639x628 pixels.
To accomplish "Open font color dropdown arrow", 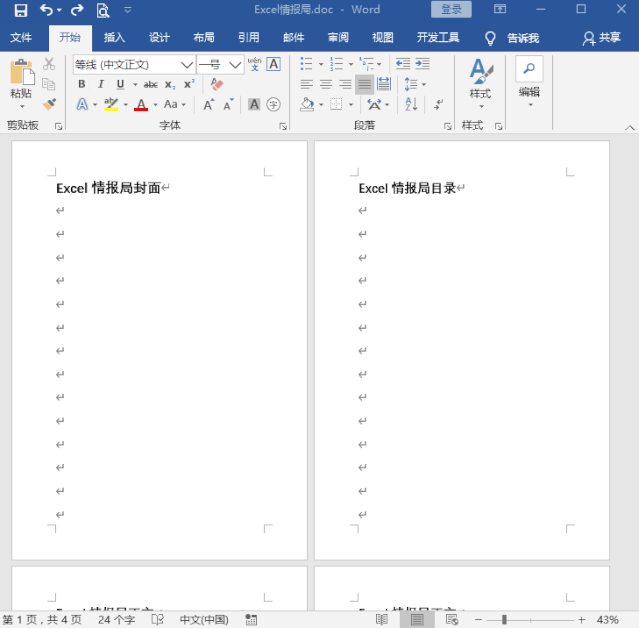I will point(155,105).
